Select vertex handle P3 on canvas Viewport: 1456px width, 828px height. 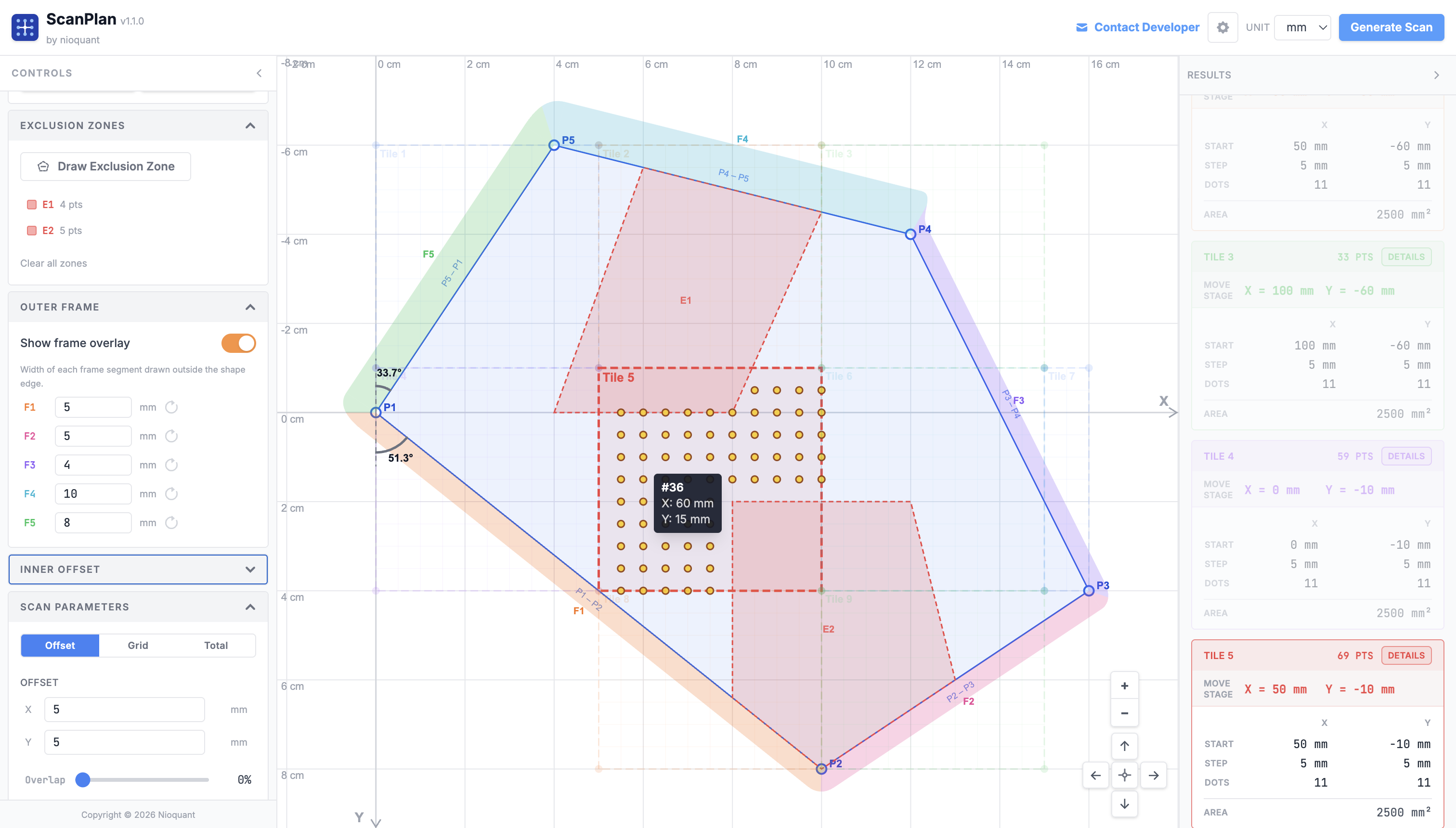tap(1089, 591)
